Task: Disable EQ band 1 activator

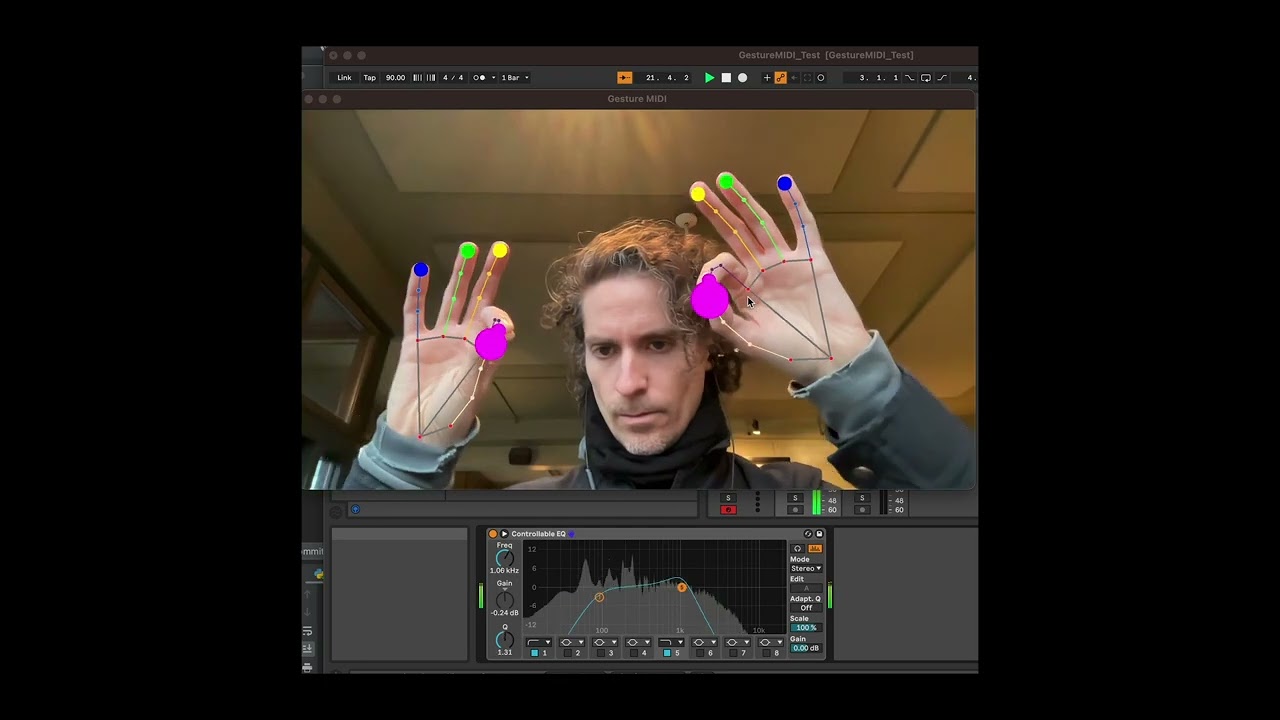Action: (x=534, y=653)
